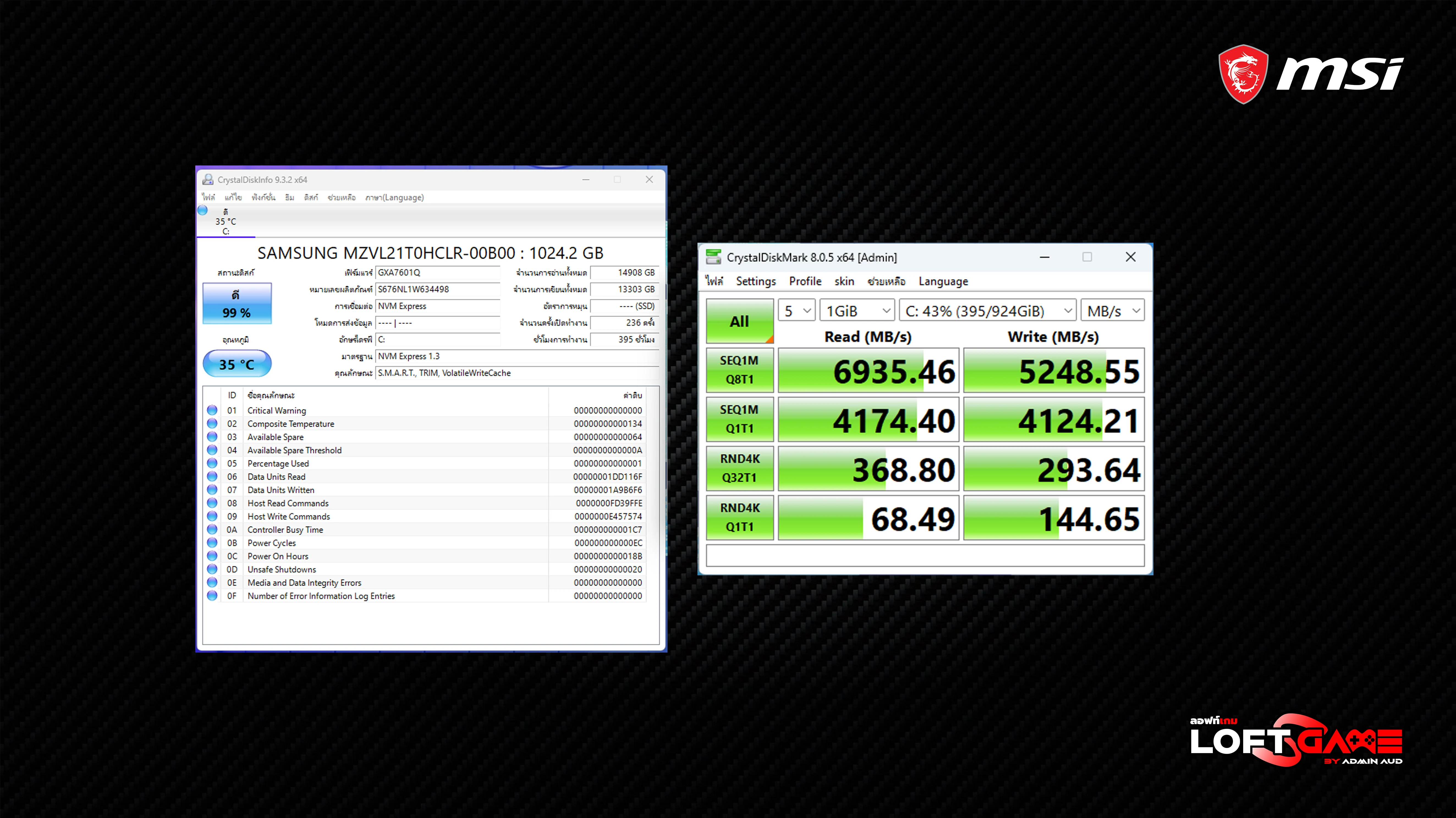Screen dimensions: 1456x818
Task: Open the Settings menu in CrystalDiskMark
Action: [x=756, y=281]
